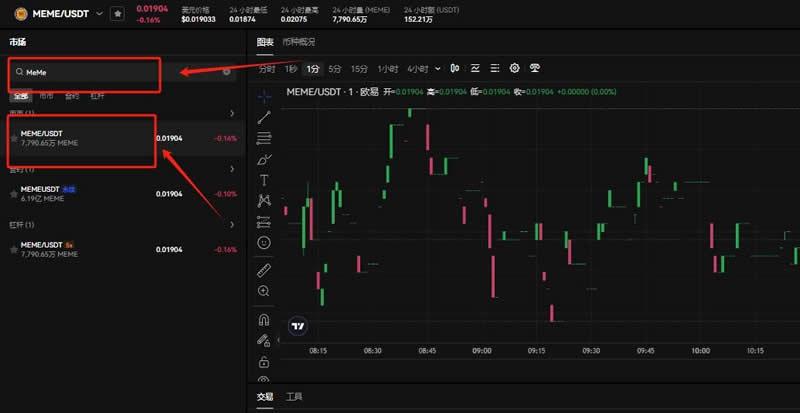Image resolution: width=800 pixels, height=413 pixels.
Task: Select the 1秒 timeframe
Action: point(291,68)
